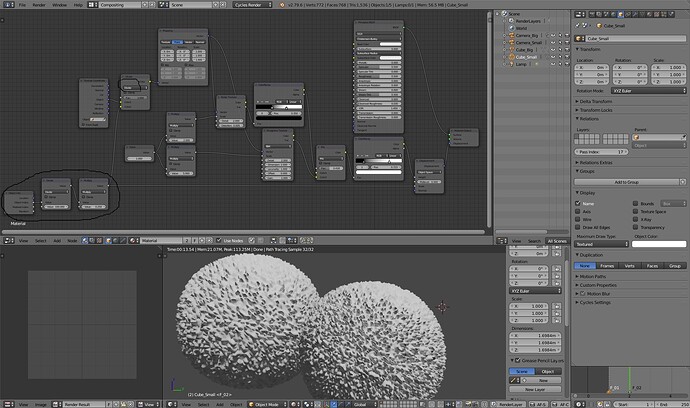Open the Cycles Render engine dropdown
The width and height of the screenshot is (690, 408).
253,5
